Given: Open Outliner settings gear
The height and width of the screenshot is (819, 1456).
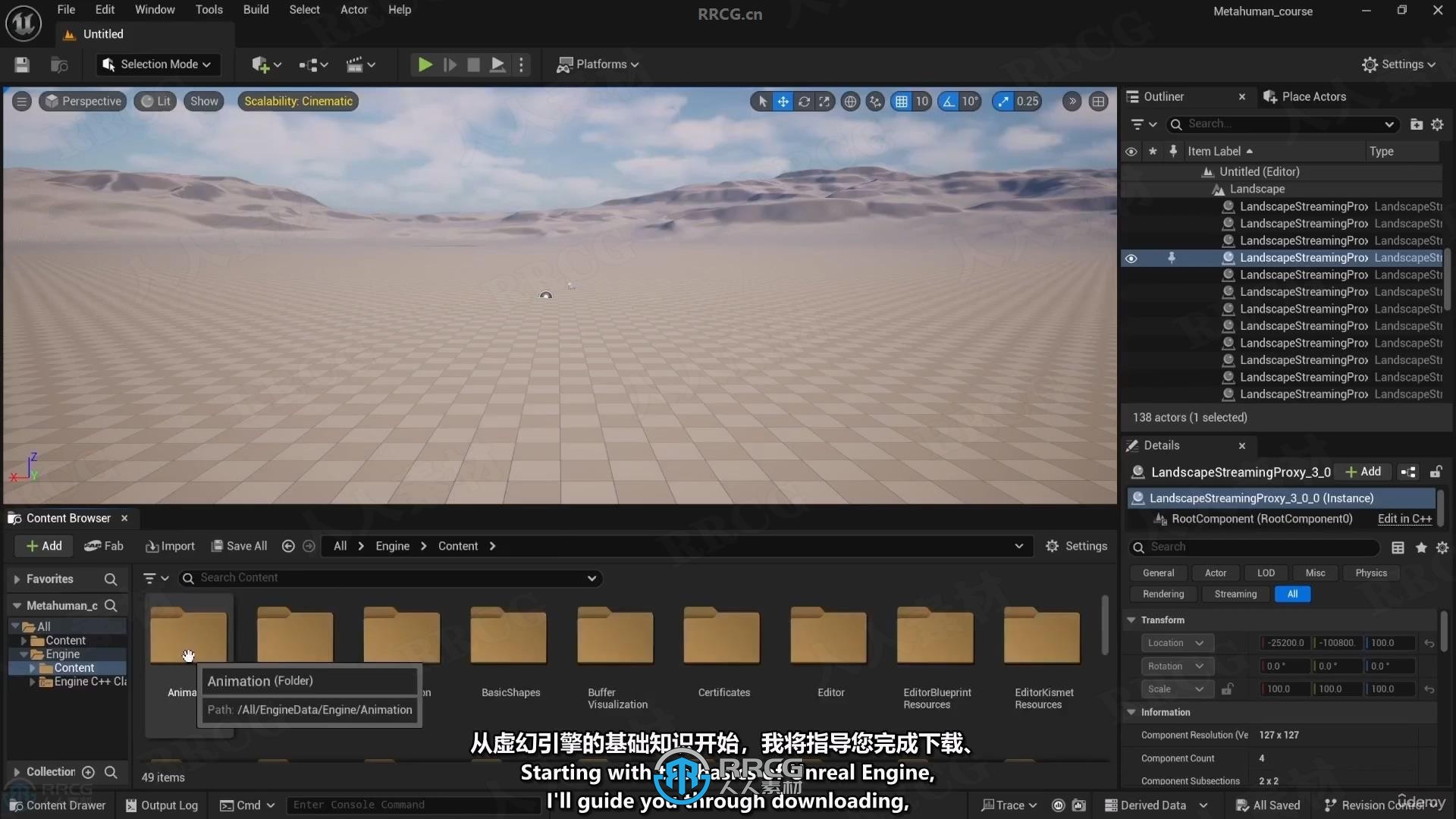Looking at the screenshot, I should [1437, 124].
